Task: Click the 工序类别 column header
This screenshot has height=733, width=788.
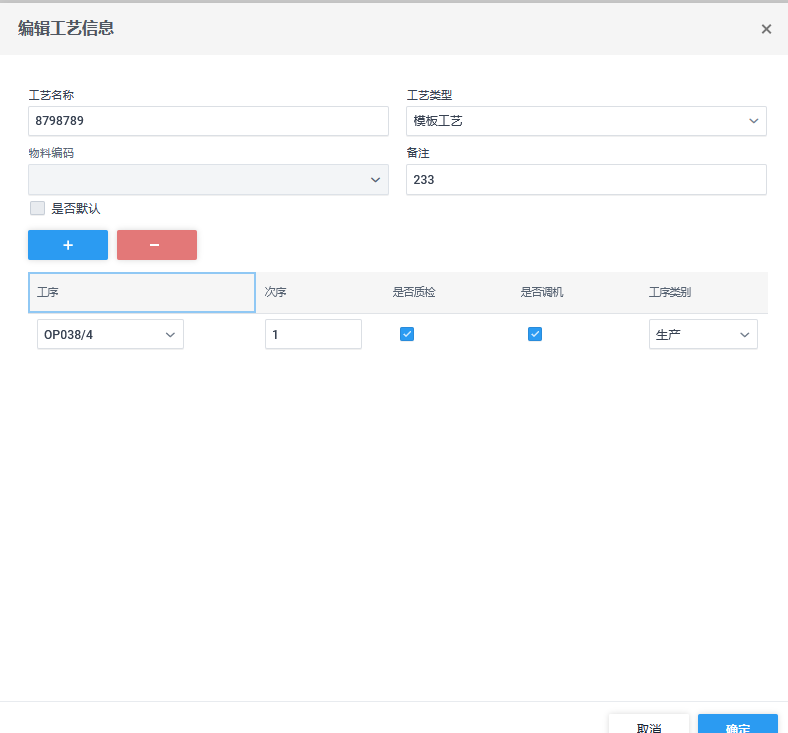Action: click(x=670, y=293)
